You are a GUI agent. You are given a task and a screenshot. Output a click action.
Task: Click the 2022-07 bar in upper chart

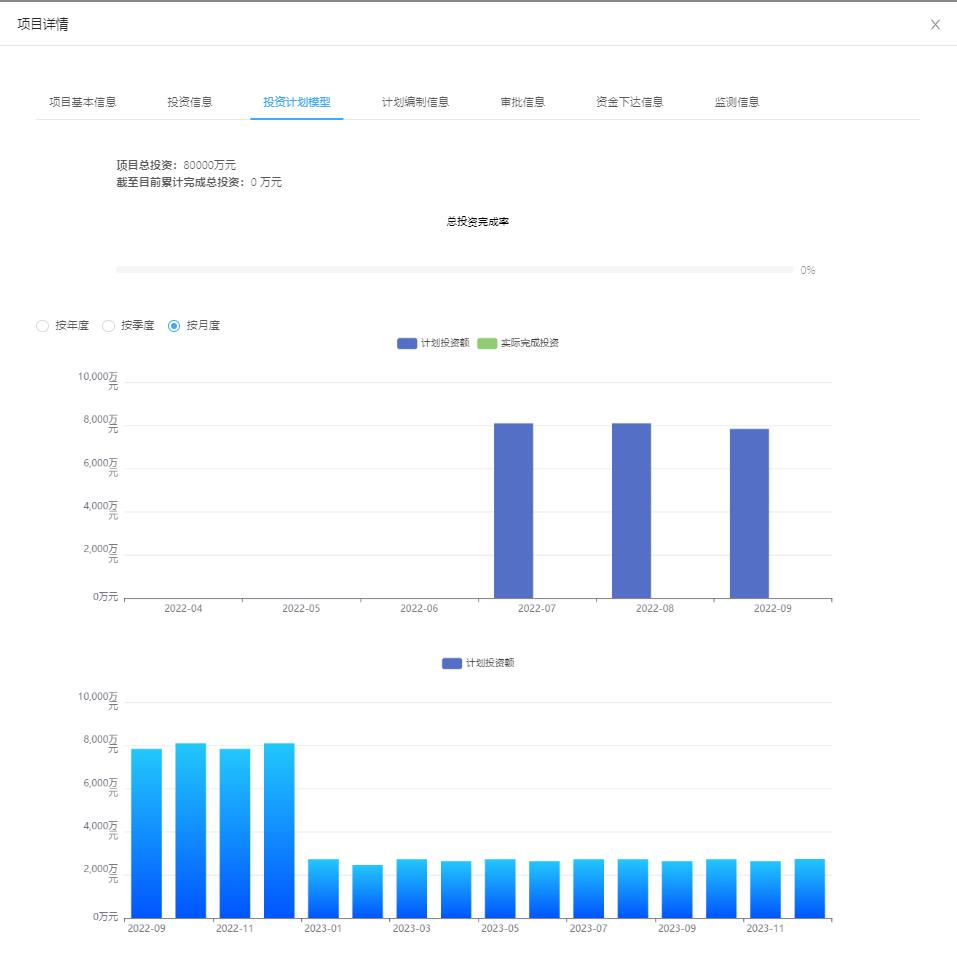[x=513, y=510]
